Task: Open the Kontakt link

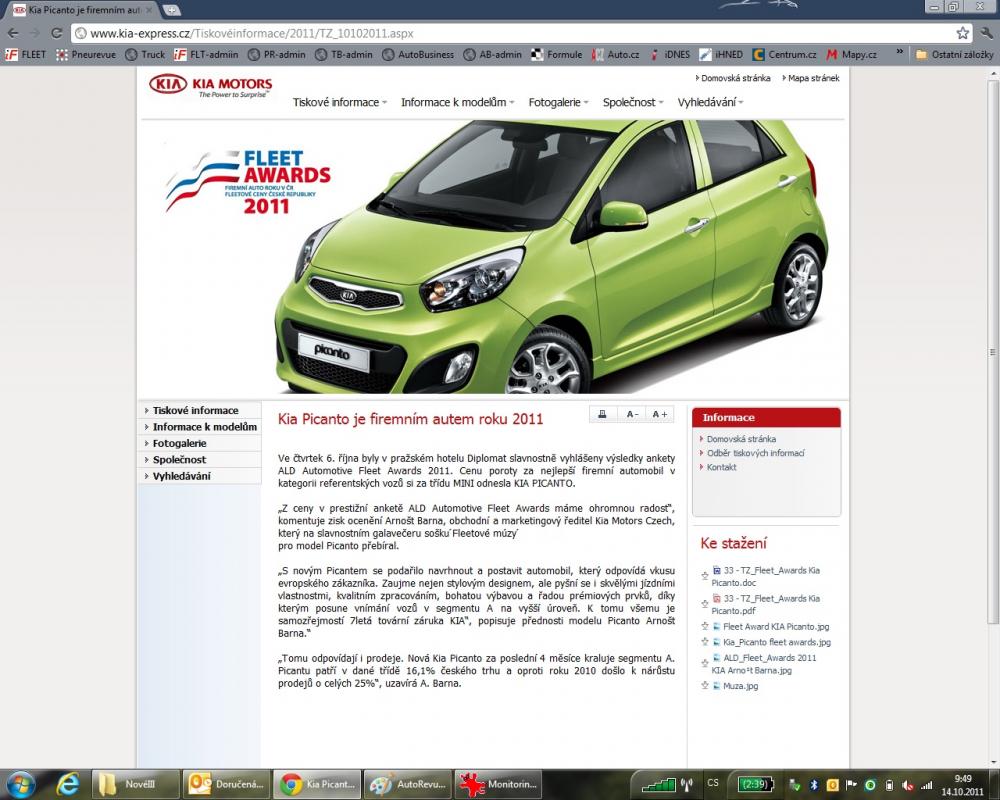Action: 721,467
